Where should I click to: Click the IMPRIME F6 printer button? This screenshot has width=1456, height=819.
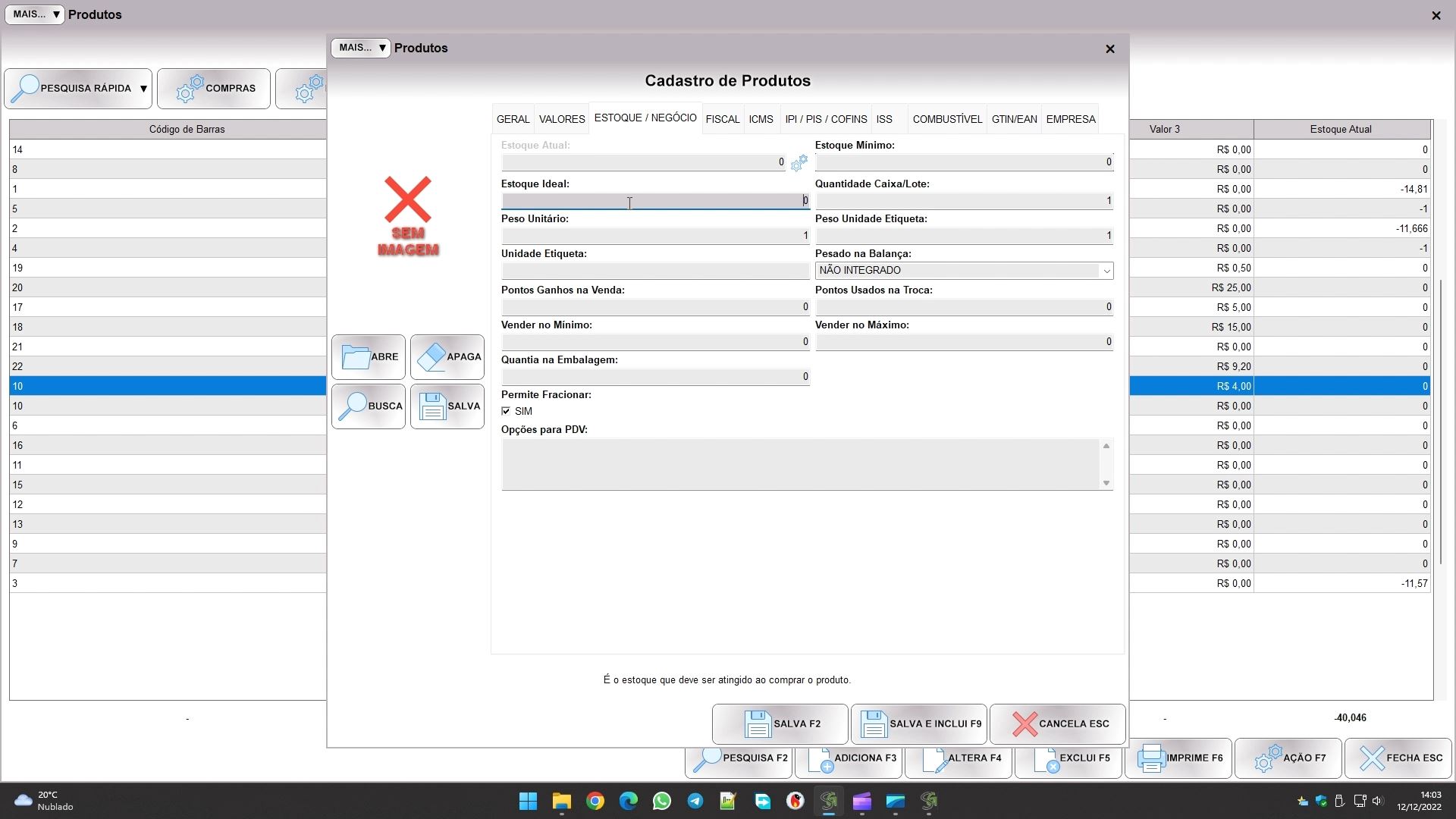1178,758
